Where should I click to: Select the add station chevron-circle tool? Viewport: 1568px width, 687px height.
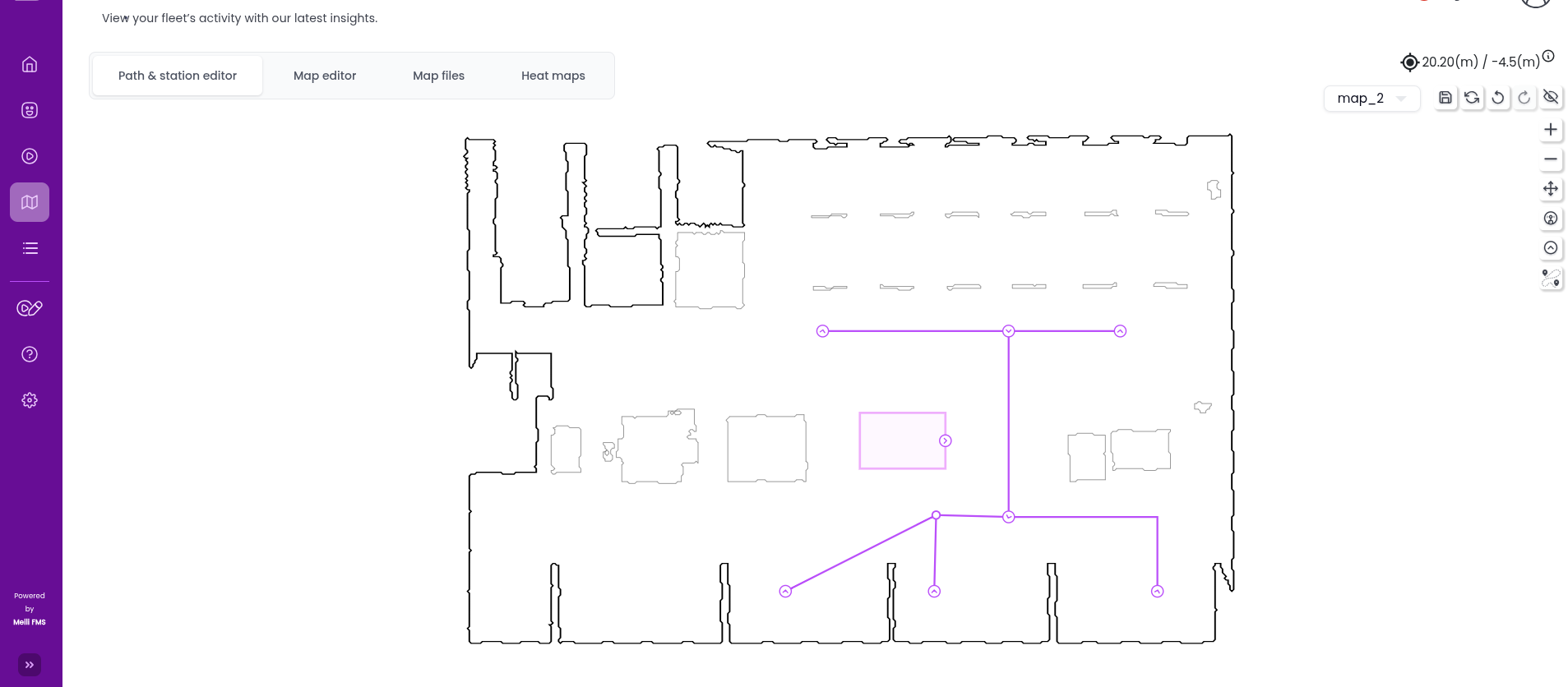point(1551,248)
